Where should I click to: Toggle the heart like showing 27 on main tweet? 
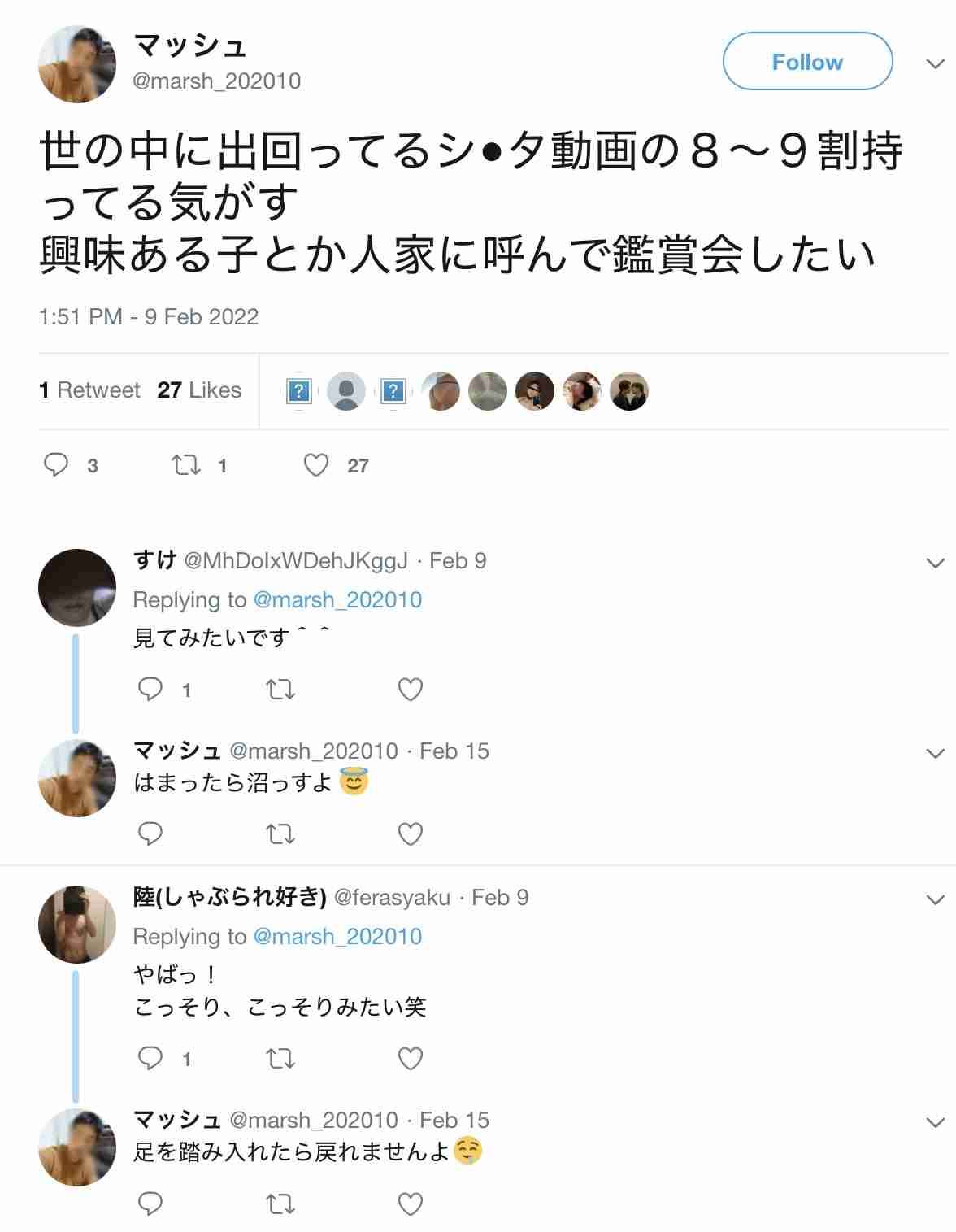pyautogui.click(x=316, y=464)
